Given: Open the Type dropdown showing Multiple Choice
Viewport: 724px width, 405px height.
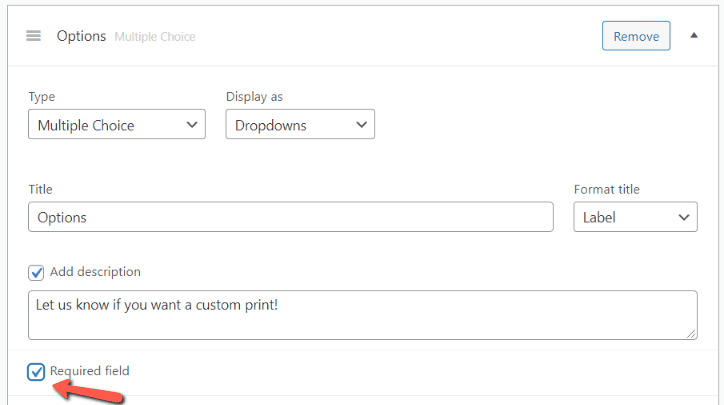Looking at the screenshot, I should 117,125.
